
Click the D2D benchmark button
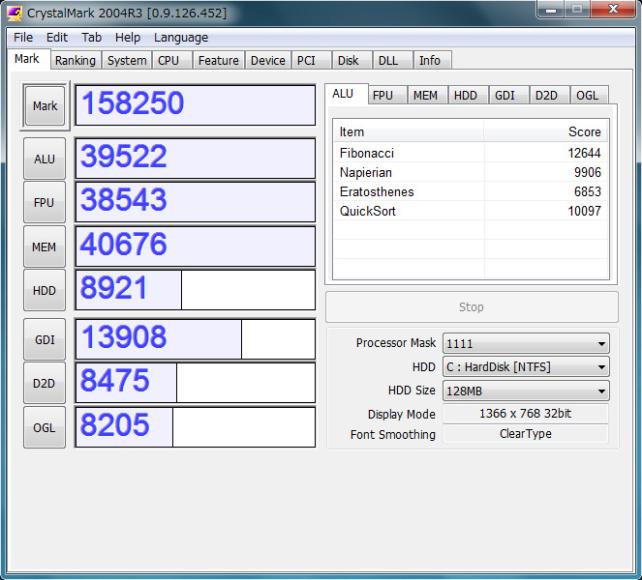[45, 383]
